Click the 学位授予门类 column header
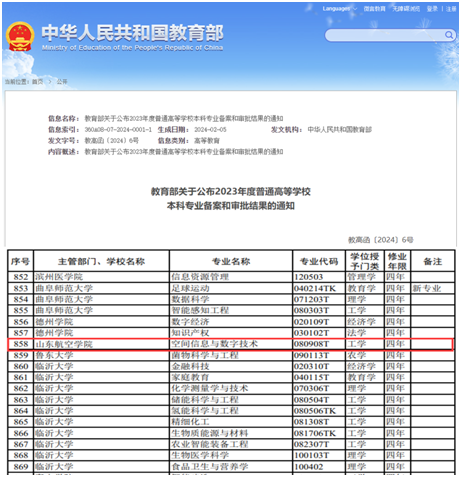The image size is (461, 477). [365, 261]
